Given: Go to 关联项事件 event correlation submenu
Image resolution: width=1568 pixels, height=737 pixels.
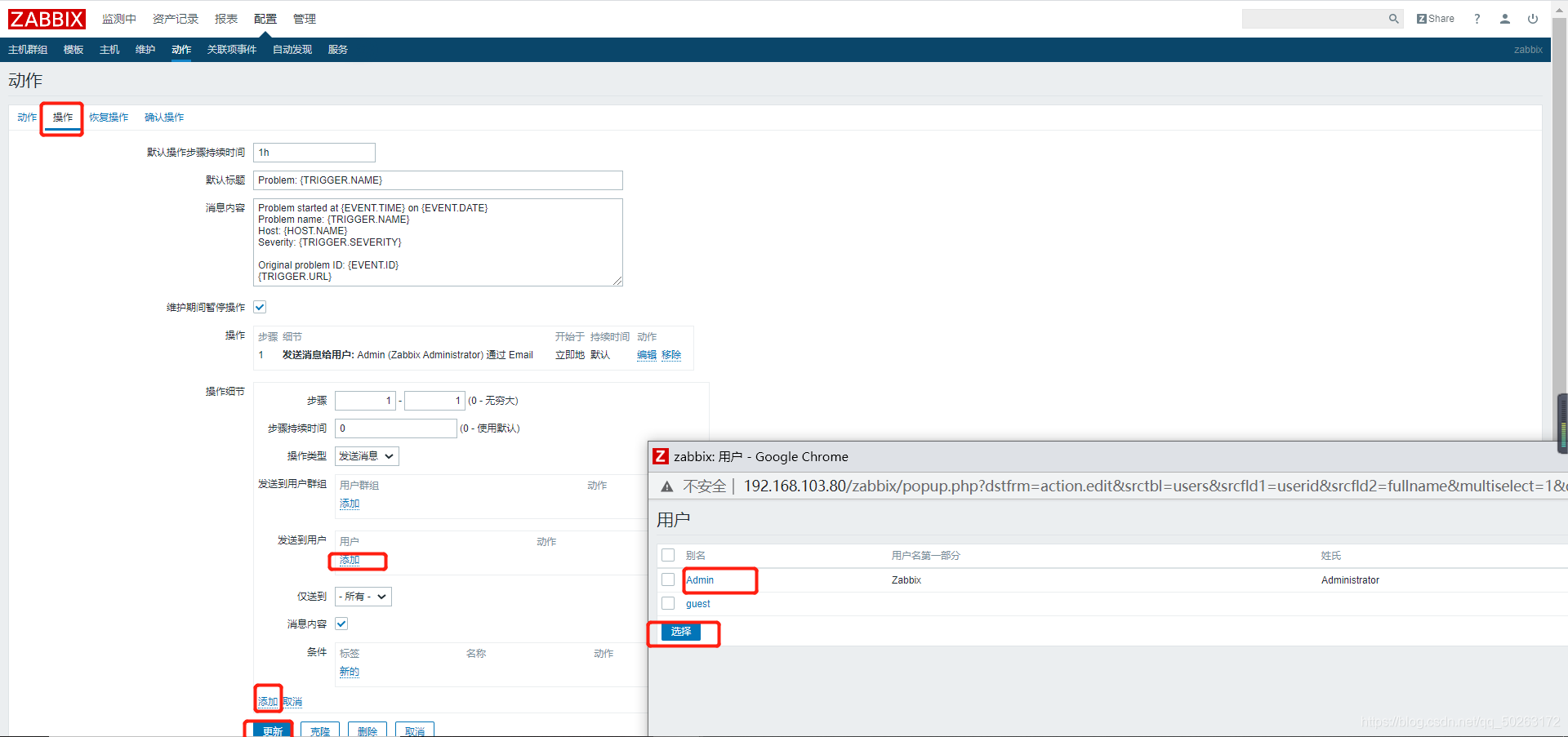Looking at the screenshot, I should pos(232,50).
